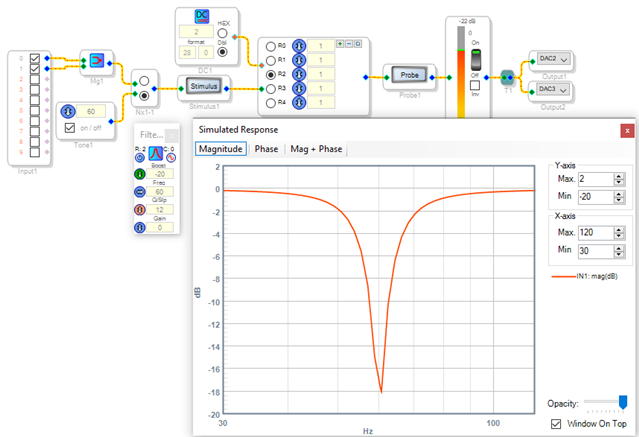The image size is (639, 437).
Task: Click the DC1 format field showing 28
Action: (x=187, y=52)
